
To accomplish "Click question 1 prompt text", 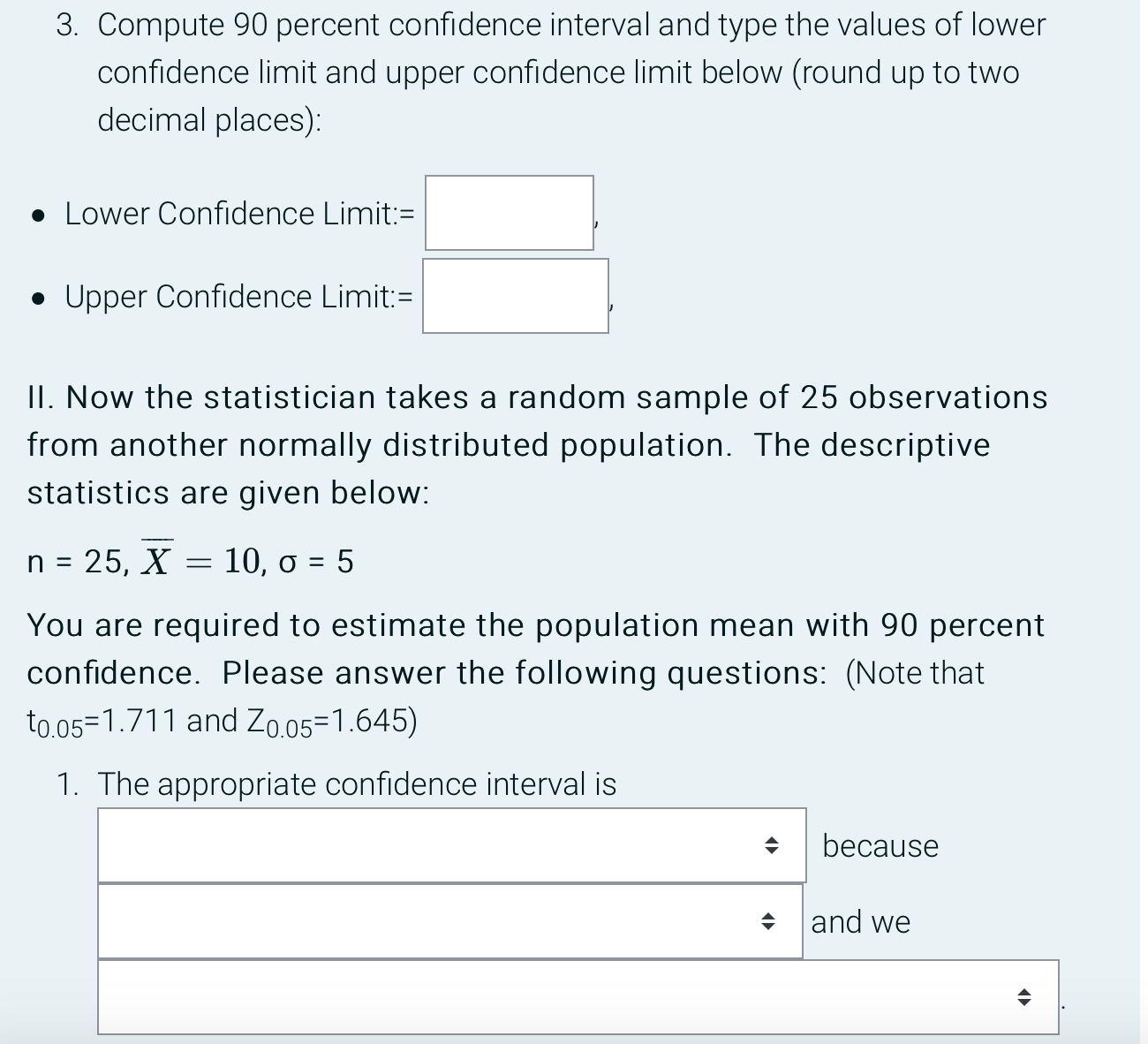I will (353, 784).
